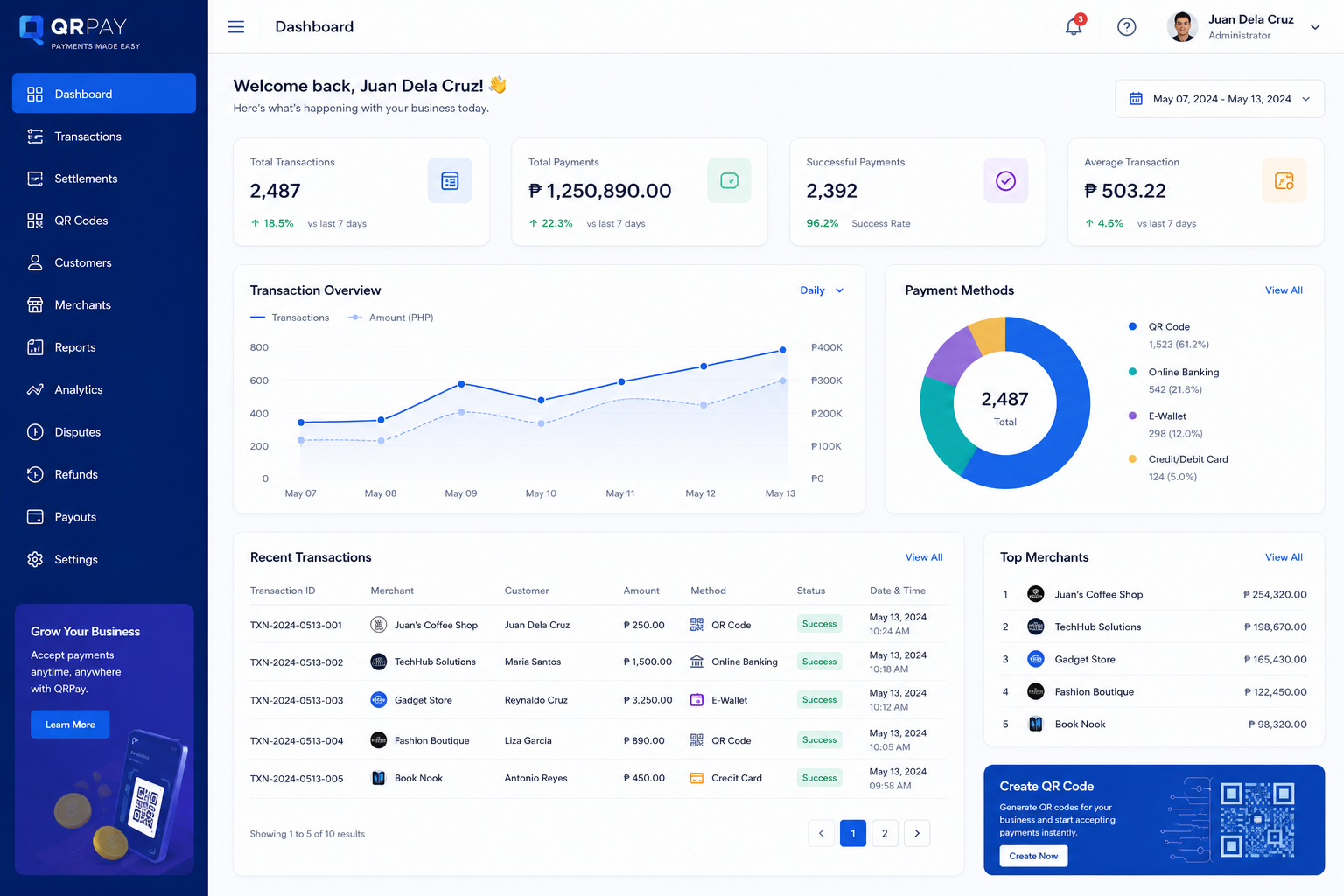Click Juan Dela Cruz profile avatar
Viewport: 1344px width, 896px height.
(1182, 27)
